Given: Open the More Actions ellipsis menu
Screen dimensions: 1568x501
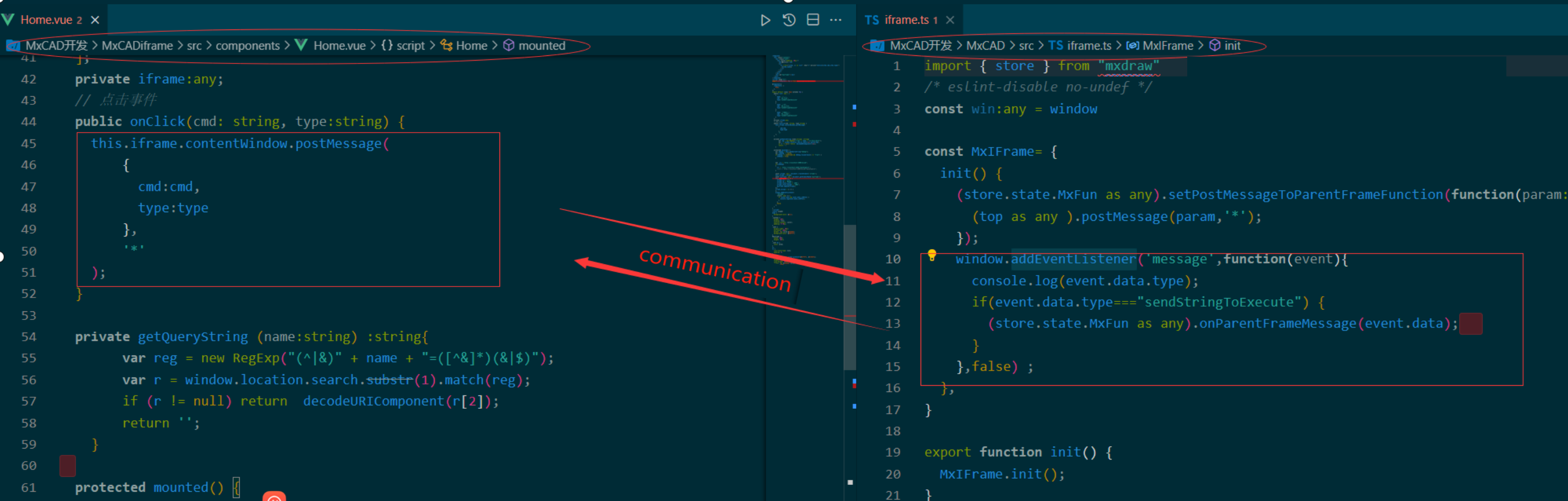Looking at the screenshot, I should point(836,20).
